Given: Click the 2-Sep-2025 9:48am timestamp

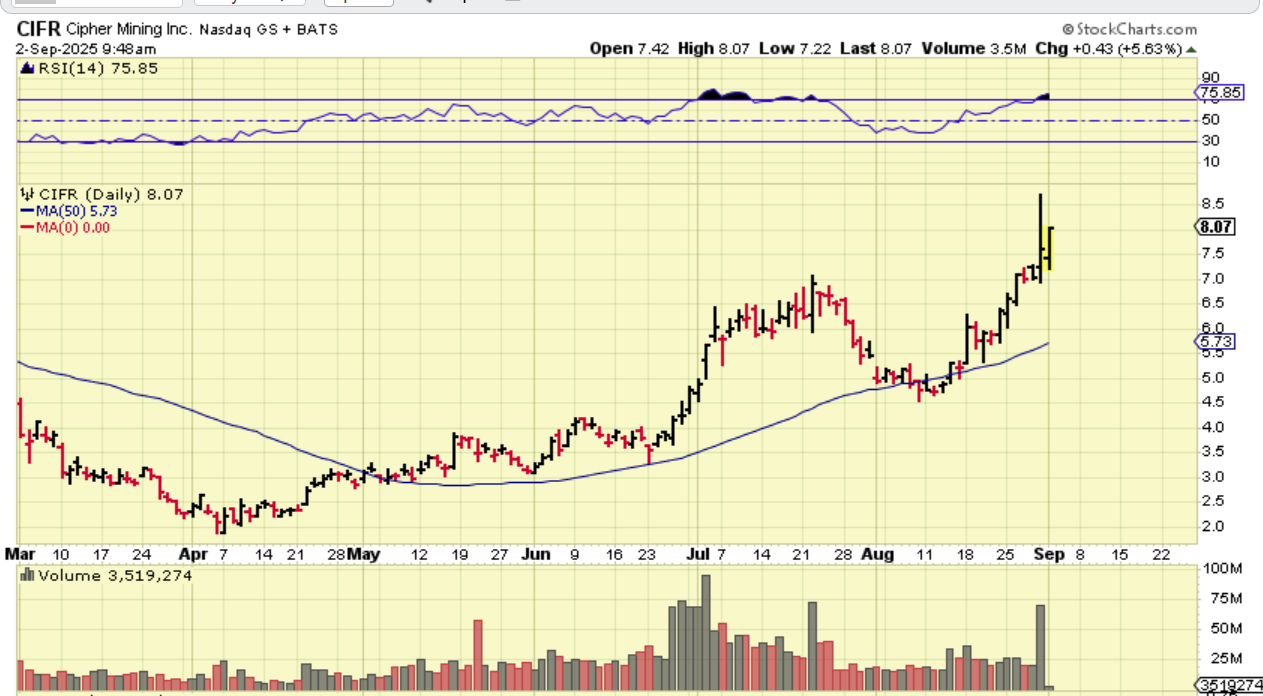Looking at the screenshot, I should point(86,49).
